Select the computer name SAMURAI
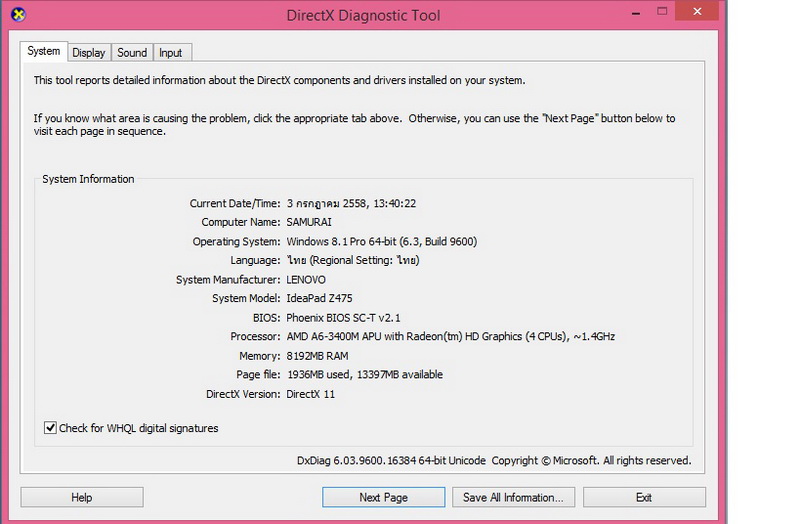The width and height of the screenshot is (800, 524). coord(309,222)
